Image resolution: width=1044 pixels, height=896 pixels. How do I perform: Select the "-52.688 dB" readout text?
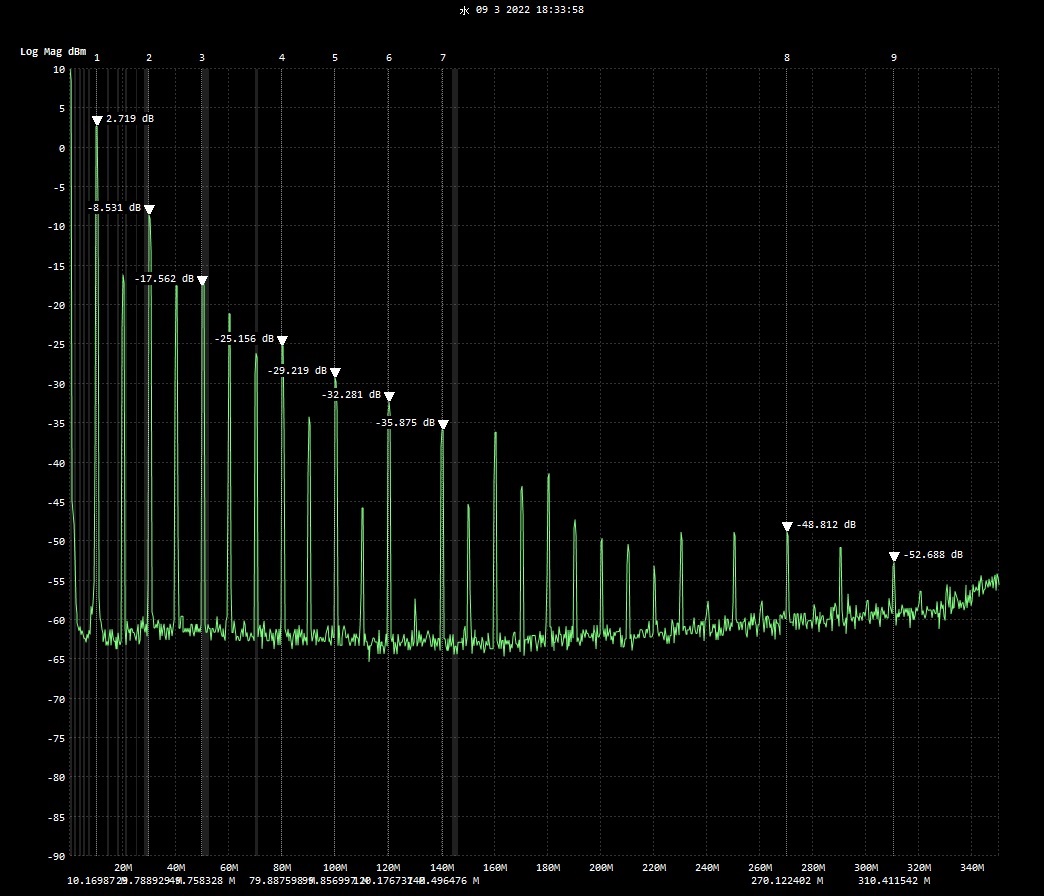933,555
